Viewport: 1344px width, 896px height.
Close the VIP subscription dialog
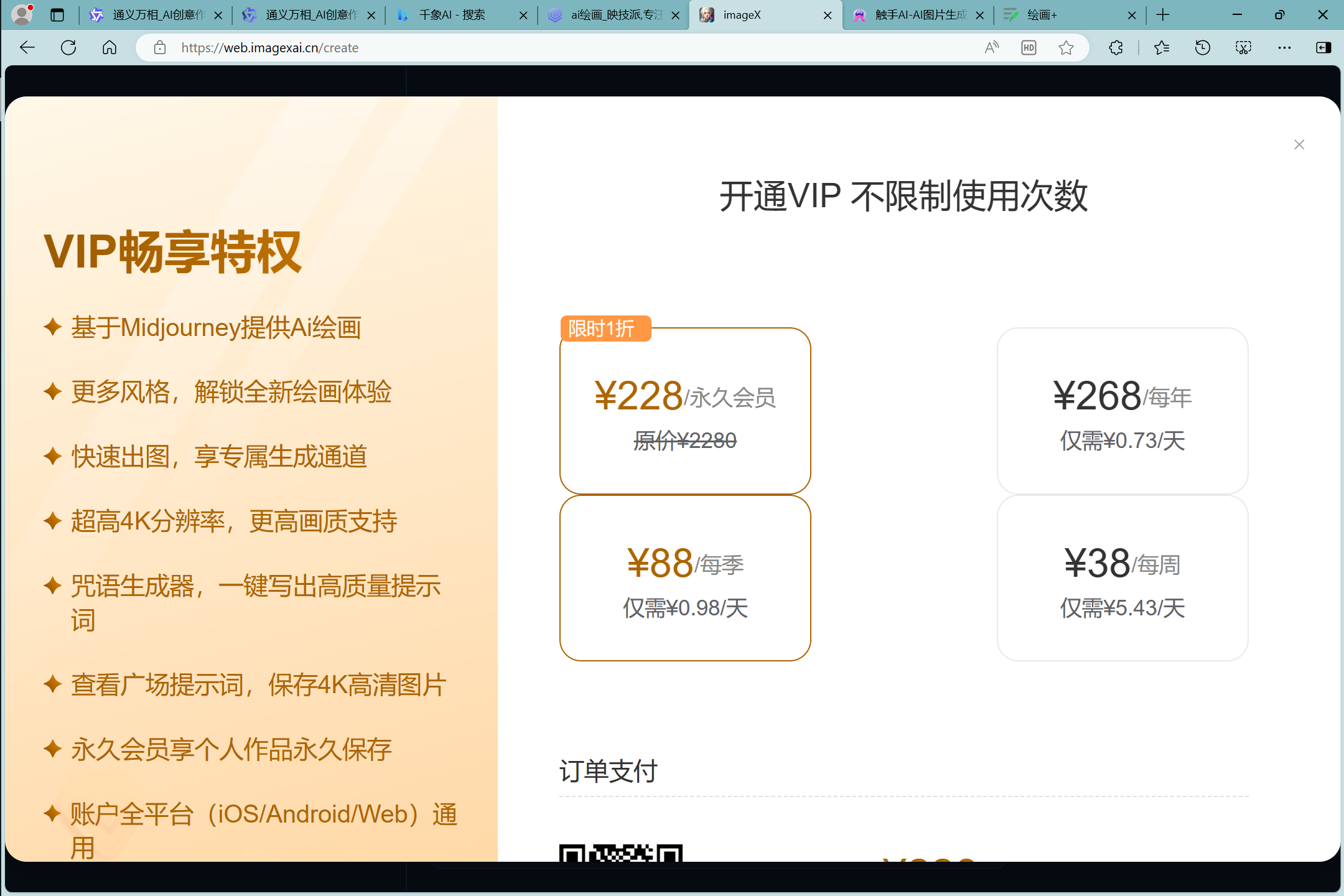[x=1299, y=145]
